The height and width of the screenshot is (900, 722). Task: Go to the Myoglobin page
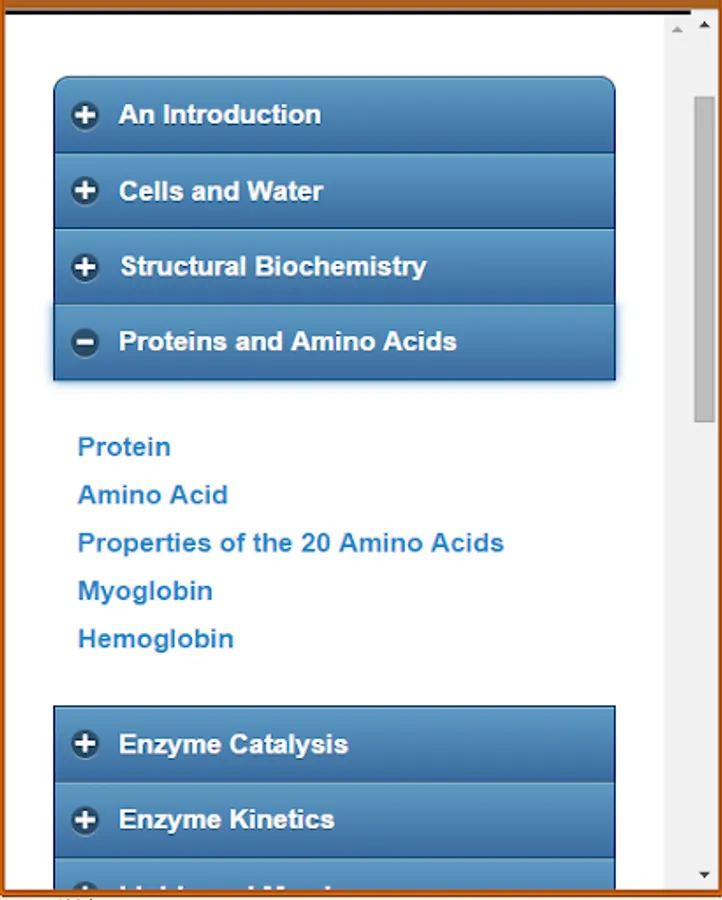pyautogui.click(x=145, y=591)
